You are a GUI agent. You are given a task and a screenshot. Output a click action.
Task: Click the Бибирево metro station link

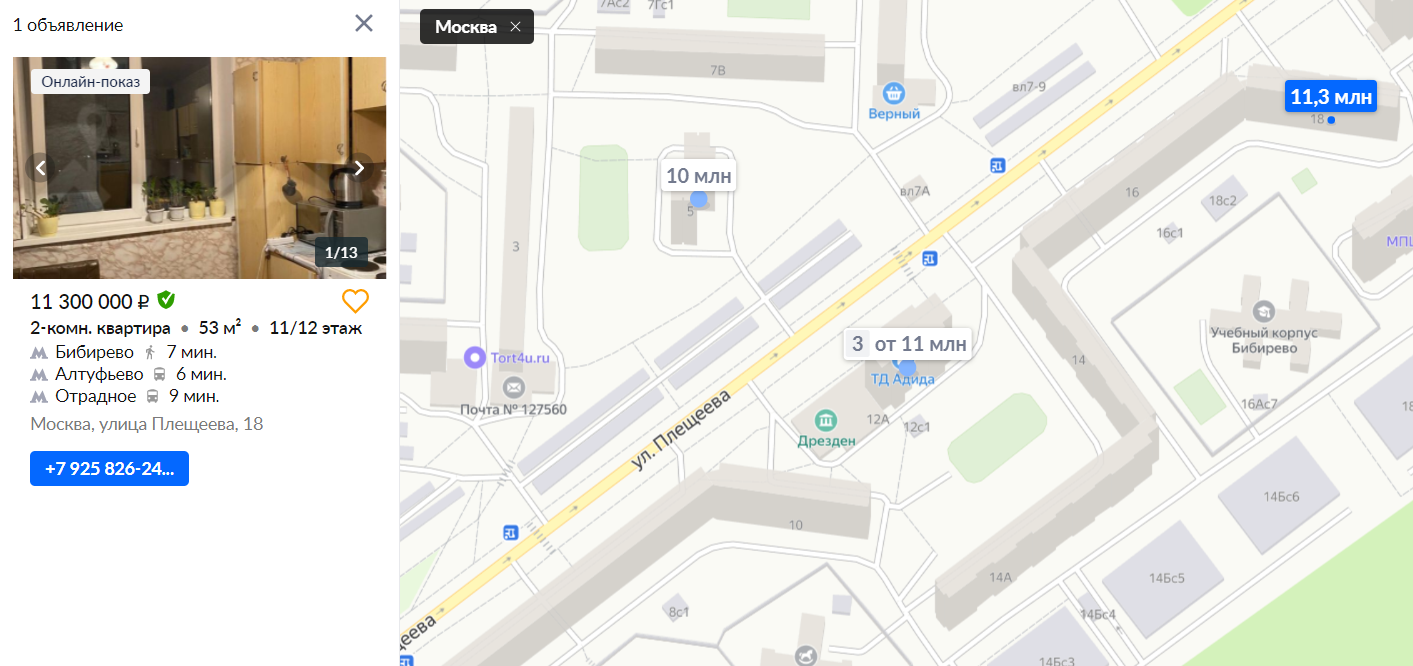click(x=95, y=352)
